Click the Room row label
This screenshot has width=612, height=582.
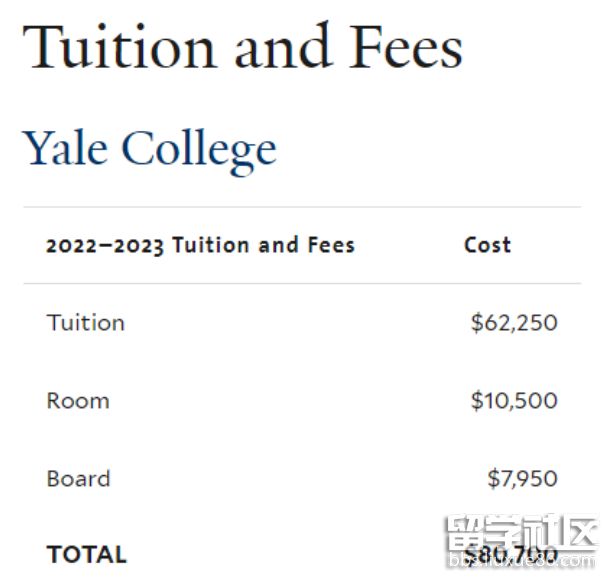click(x=78, y=401)
